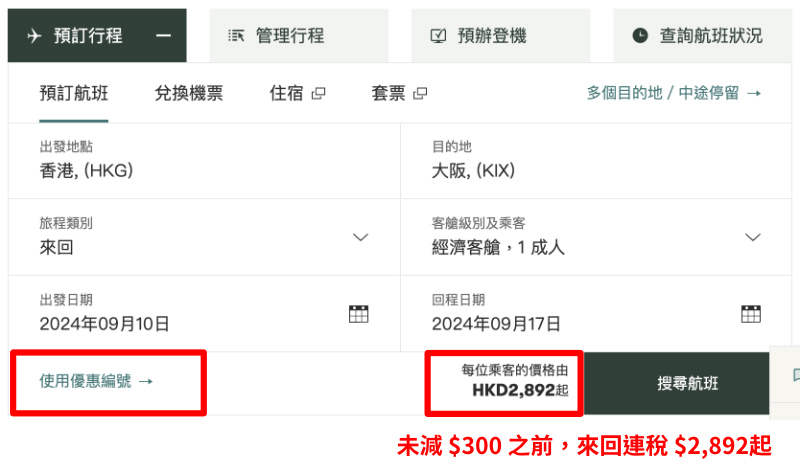The height and width of the screenshot is (472, 800).
Task: Open the departure date calendar icon
Action: coord(359,314)
